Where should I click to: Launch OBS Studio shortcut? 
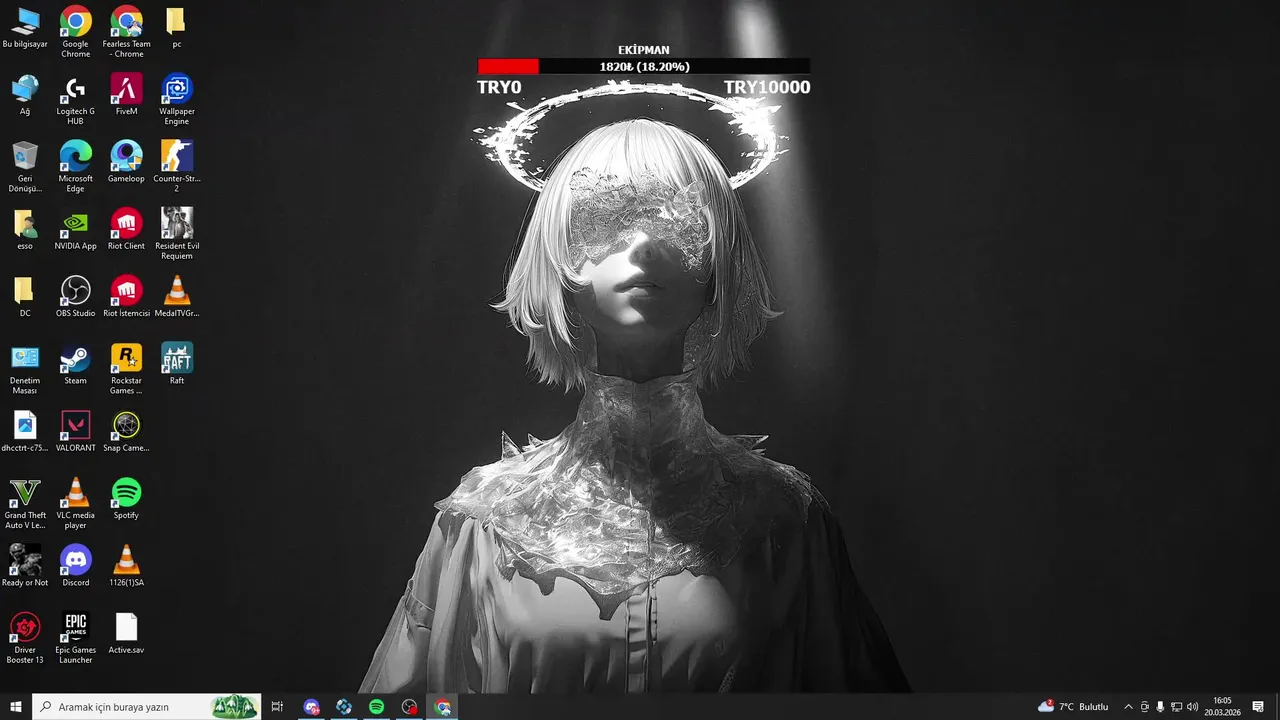[76, 297]
